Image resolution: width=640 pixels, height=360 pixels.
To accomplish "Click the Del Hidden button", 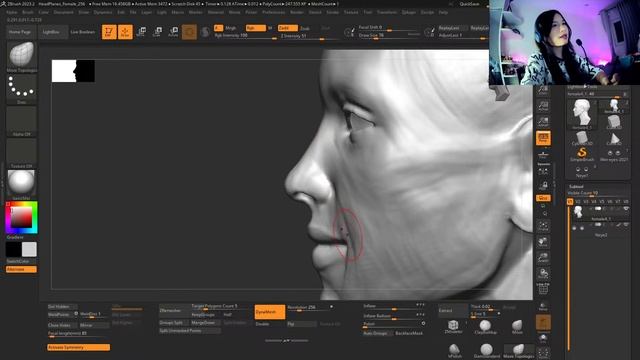I will click(62, 307).
